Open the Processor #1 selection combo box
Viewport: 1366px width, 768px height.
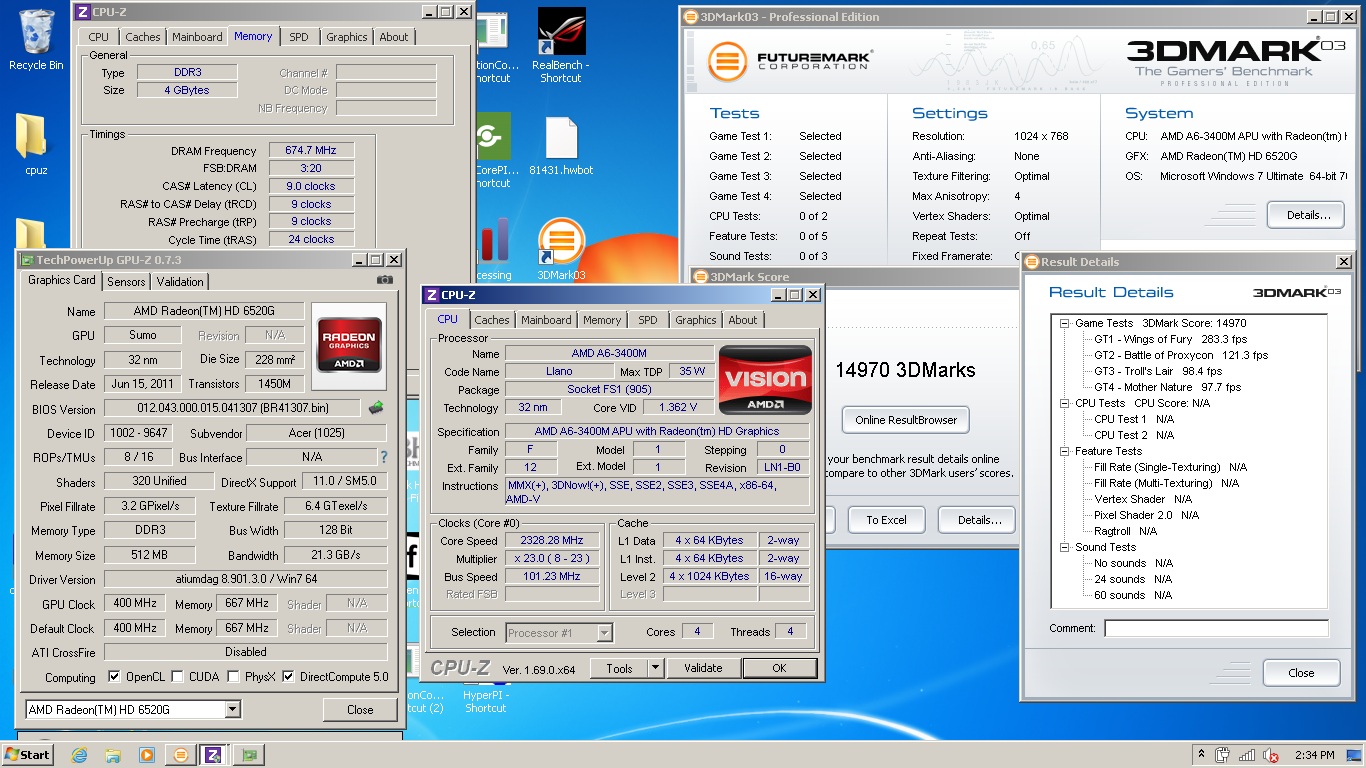pyautogui.click(x=559, y=632)
